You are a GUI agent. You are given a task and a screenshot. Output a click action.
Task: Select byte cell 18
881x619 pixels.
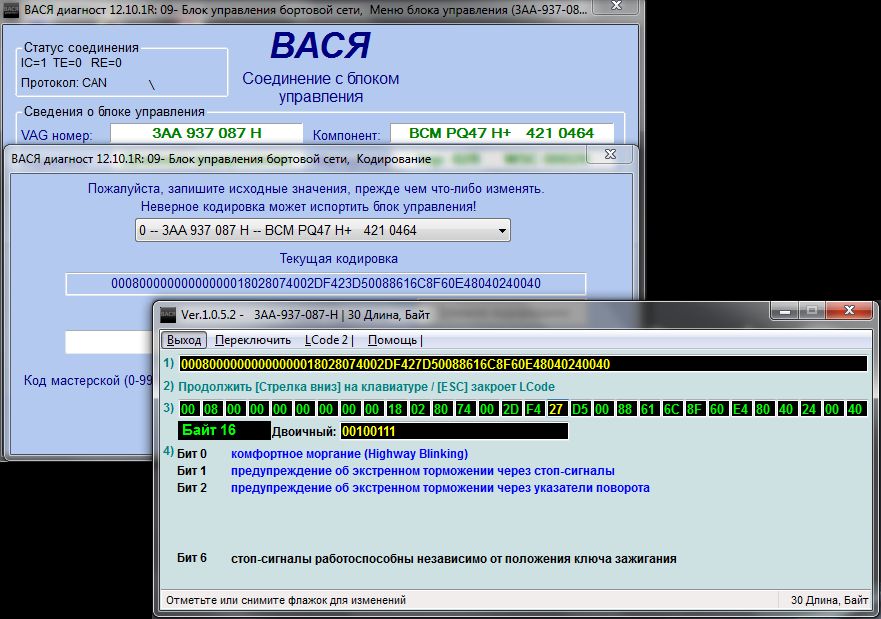pyautogui.click(x=395, y=409)
